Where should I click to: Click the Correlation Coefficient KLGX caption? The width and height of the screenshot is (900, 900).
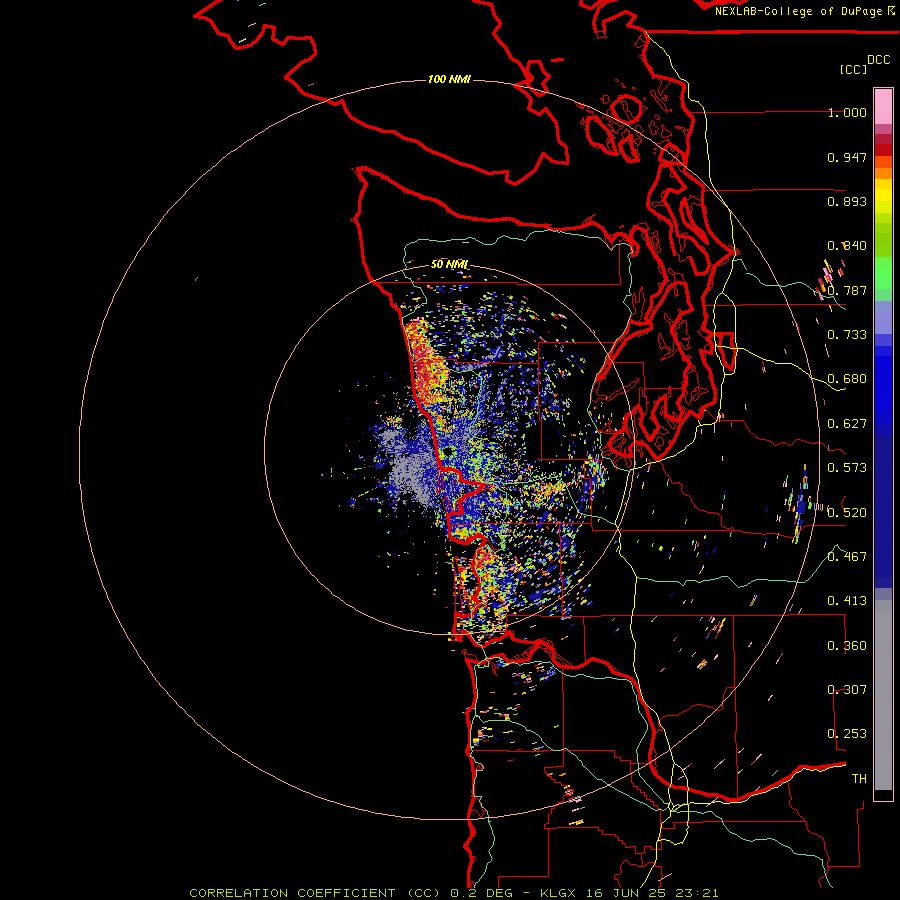coord(453,893)
